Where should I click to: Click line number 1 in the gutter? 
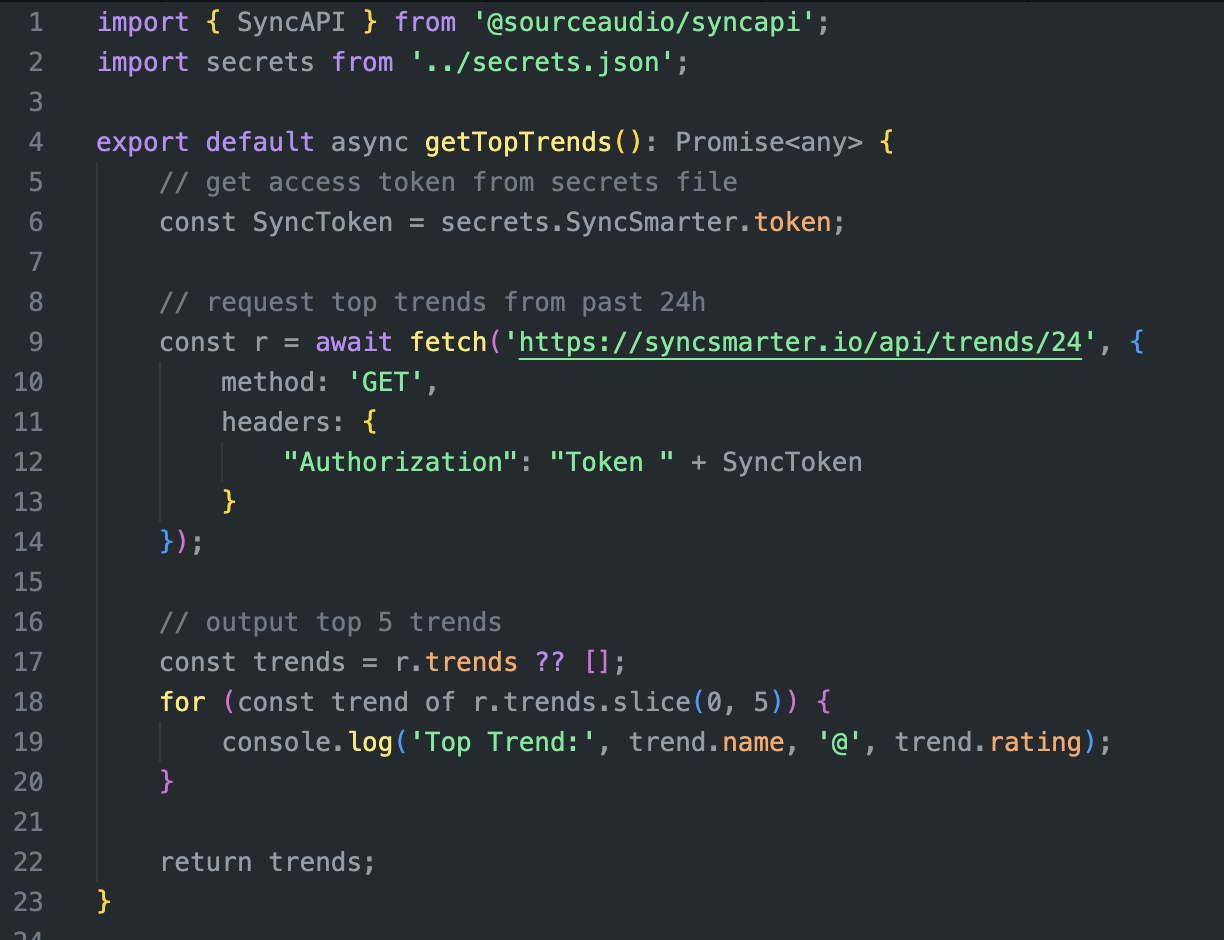coord(35,22)
